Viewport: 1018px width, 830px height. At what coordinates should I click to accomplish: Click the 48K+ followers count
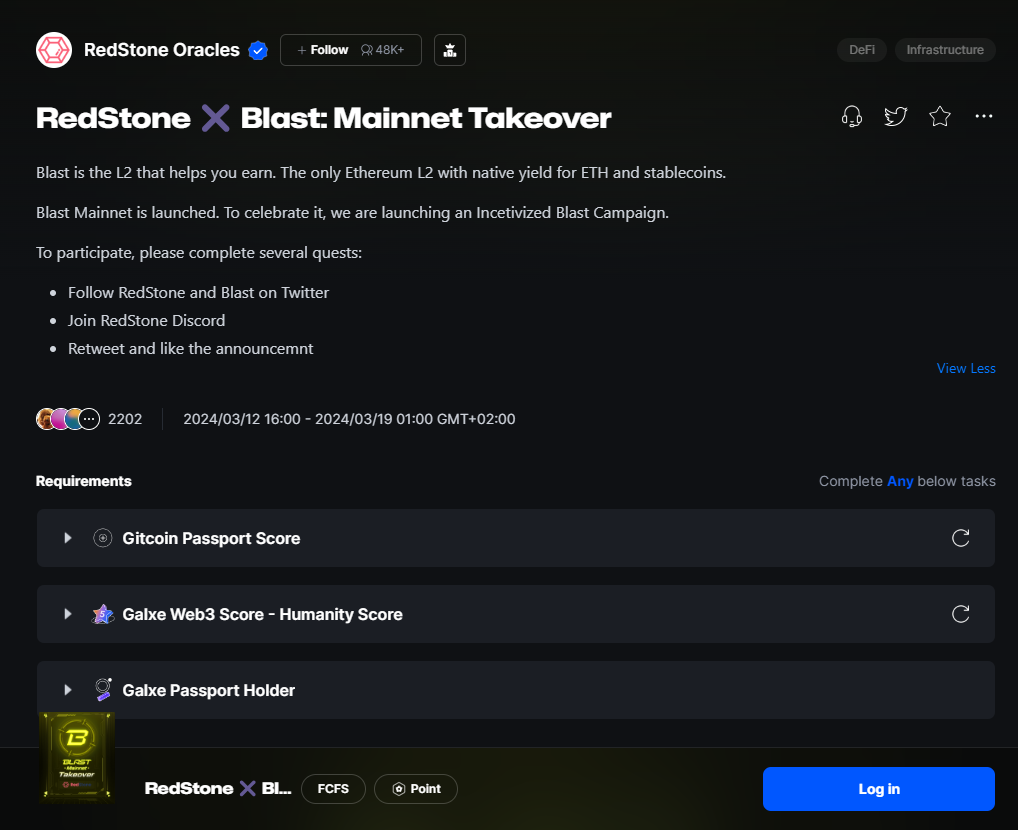pos(383,50)
